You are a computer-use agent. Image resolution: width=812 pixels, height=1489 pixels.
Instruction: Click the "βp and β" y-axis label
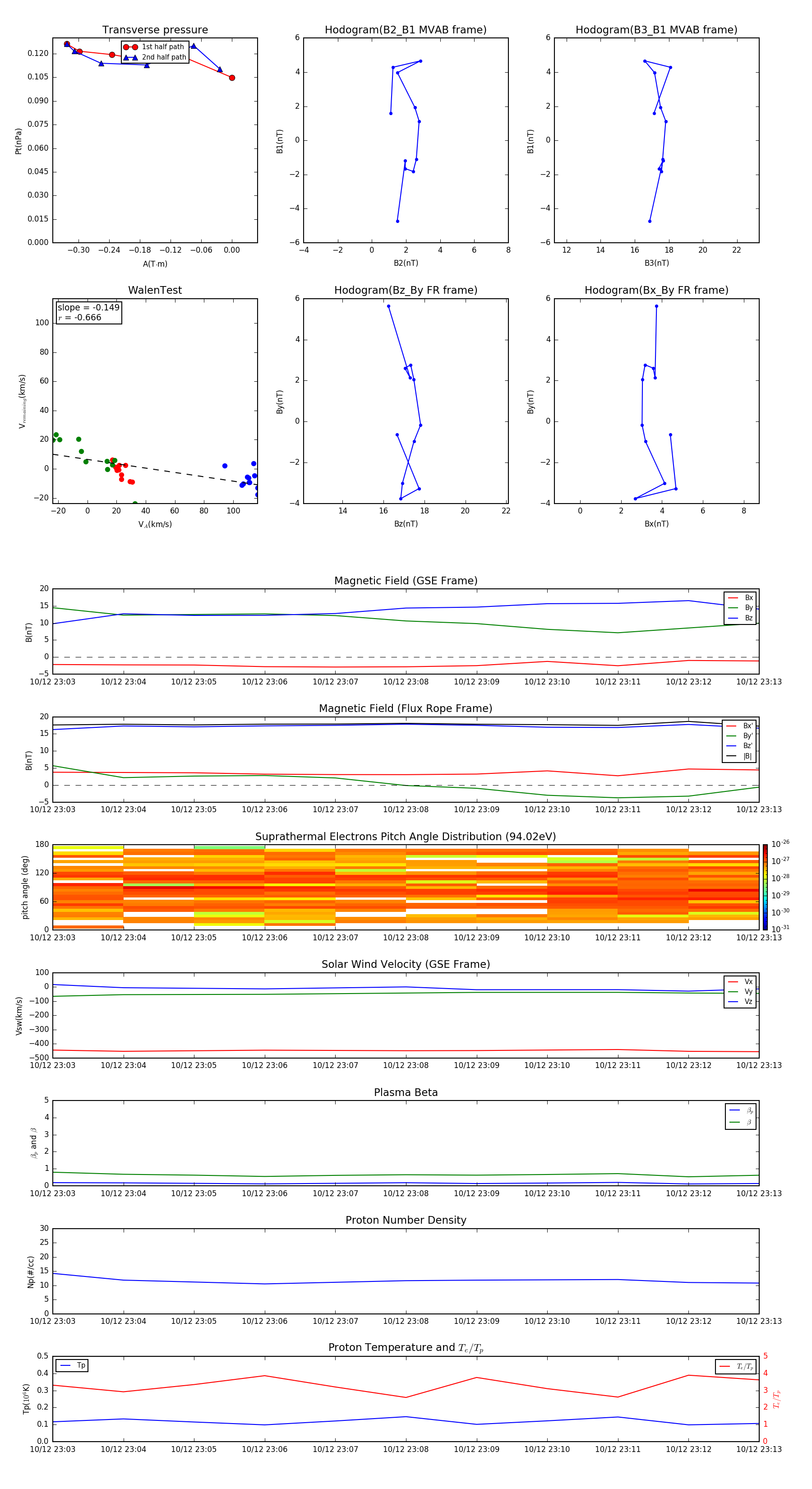[x=33, y=1143]
